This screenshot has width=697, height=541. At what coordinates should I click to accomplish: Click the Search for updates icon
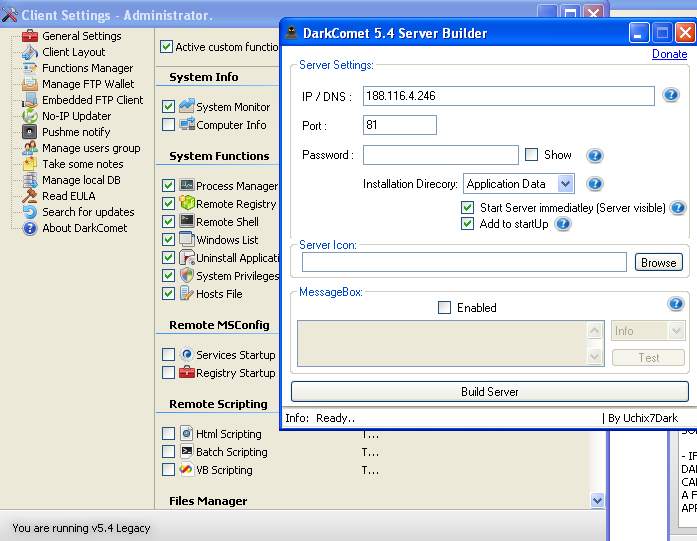(x=30, y=212)
